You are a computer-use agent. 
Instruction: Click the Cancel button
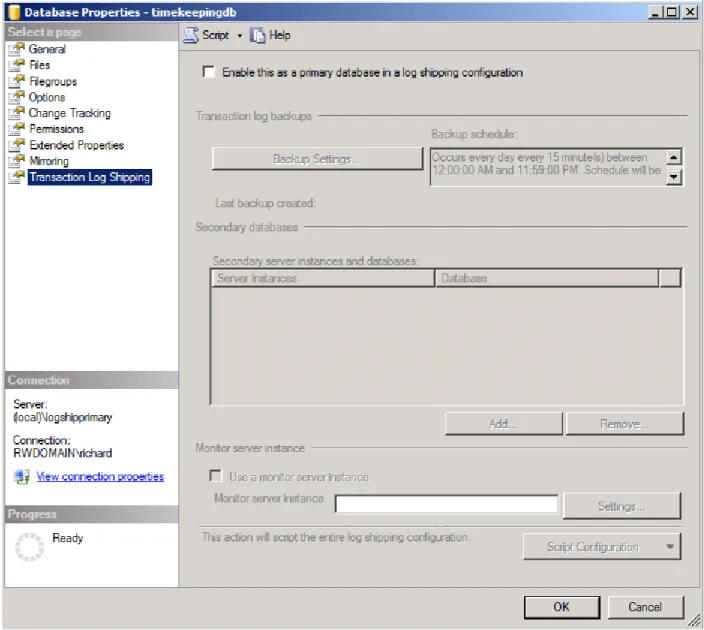(645, 607)
